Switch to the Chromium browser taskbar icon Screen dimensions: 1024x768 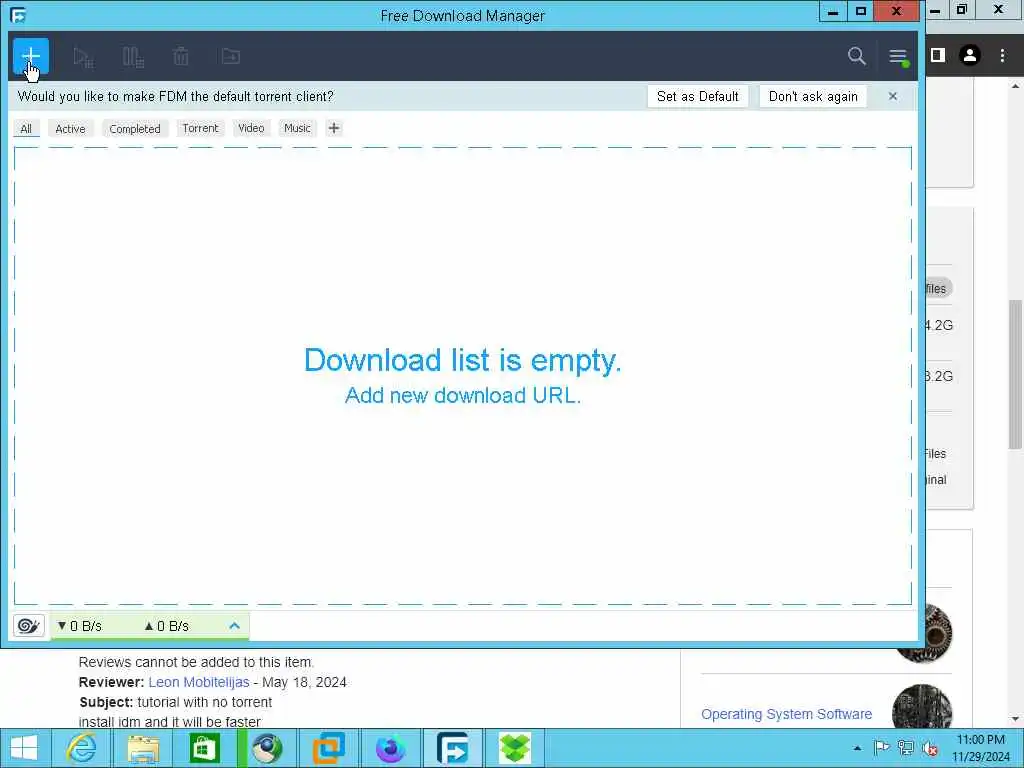(266, 748)
